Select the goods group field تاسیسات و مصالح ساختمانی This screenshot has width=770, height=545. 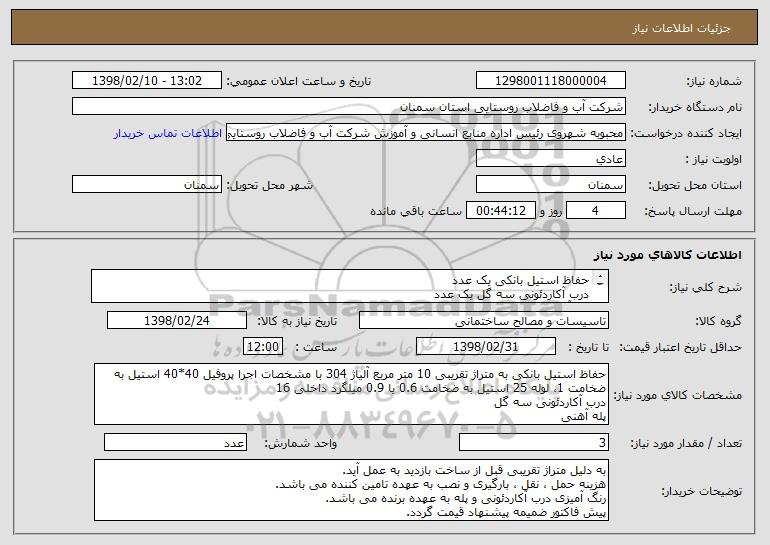coord(484,321)
